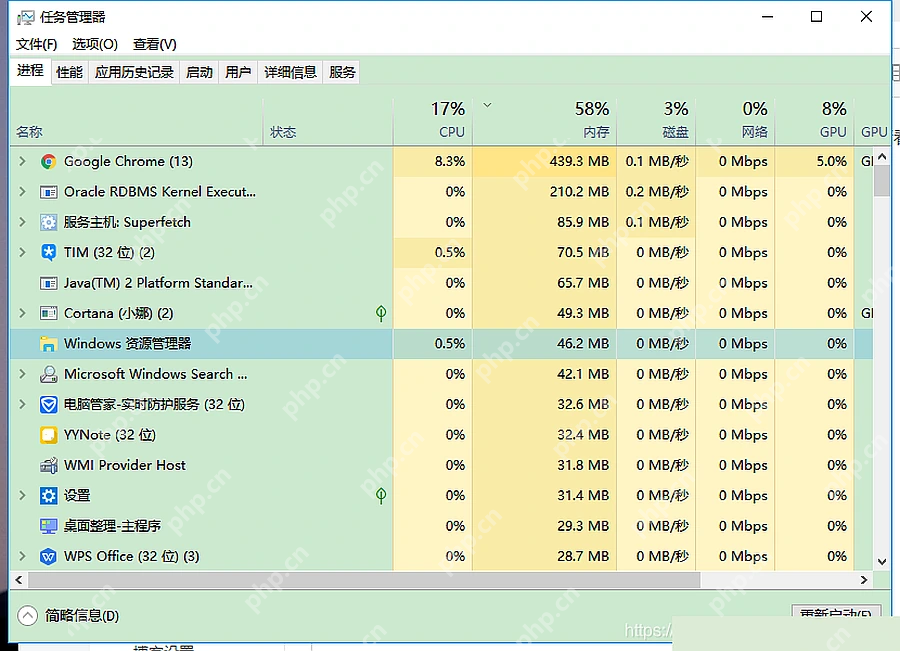Click the 0.2 MB/秒 disk cell

(x=657, y=192)
